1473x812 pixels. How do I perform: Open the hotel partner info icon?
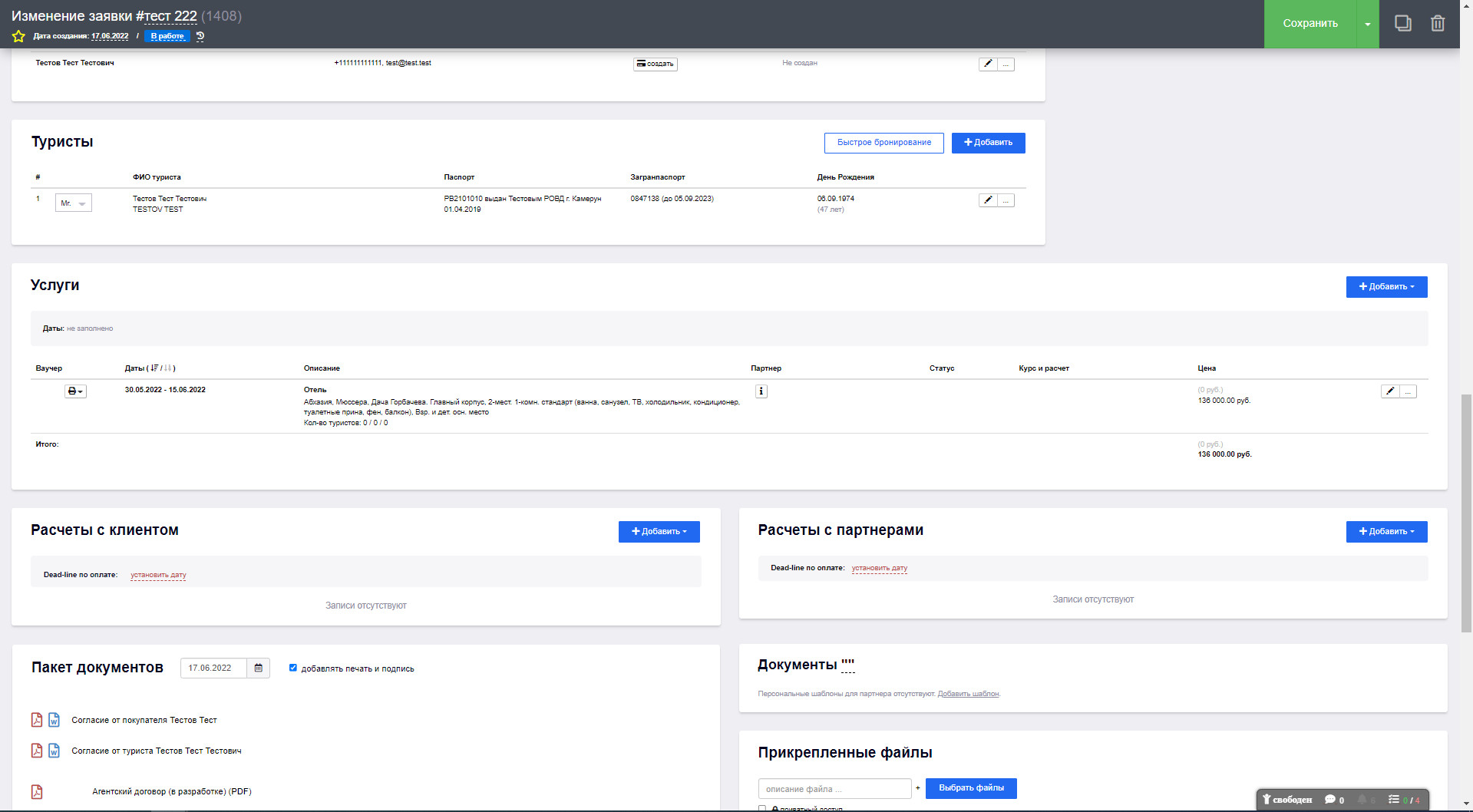coord(761,391)
